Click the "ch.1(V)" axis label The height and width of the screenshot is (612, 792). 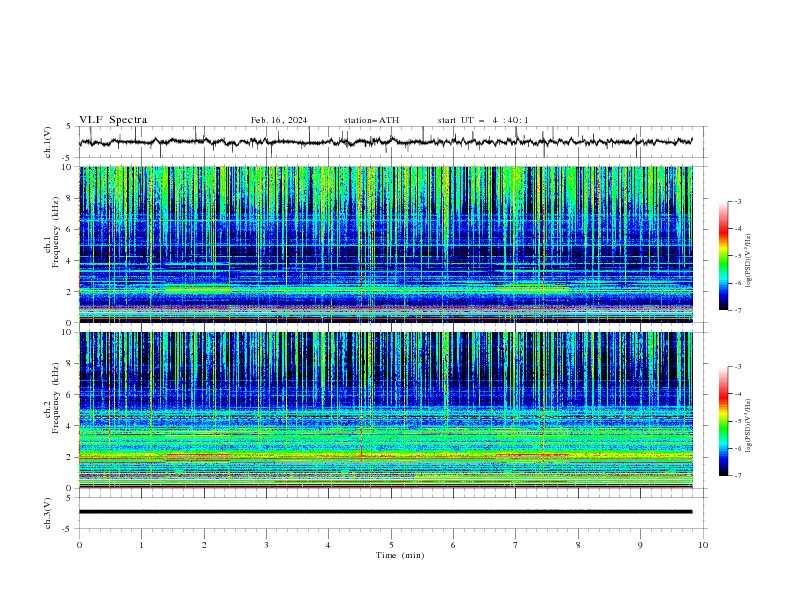pos(48,142)
